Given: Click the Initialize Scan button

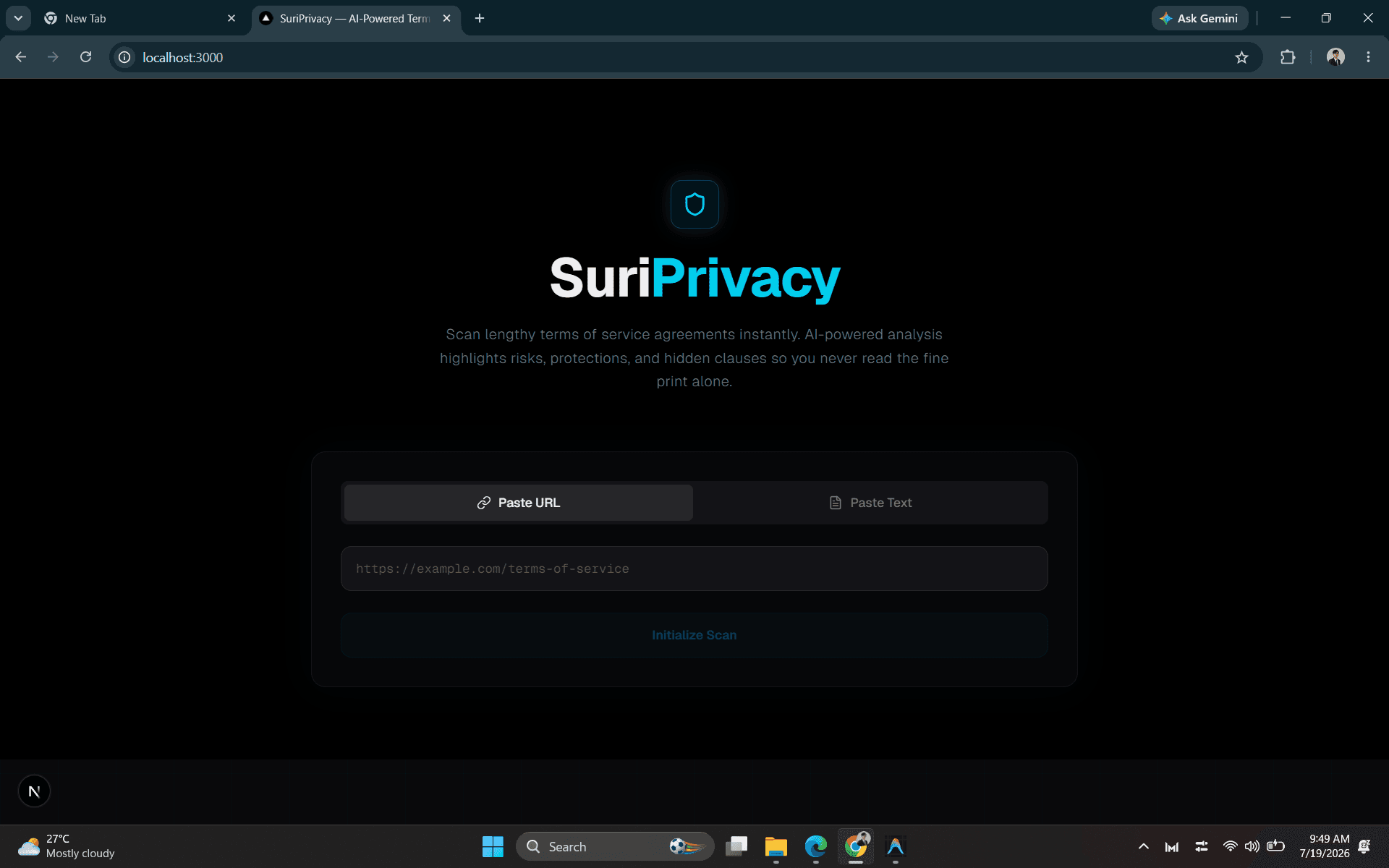Looking at the screenshot, I should [x=694, y=635].
